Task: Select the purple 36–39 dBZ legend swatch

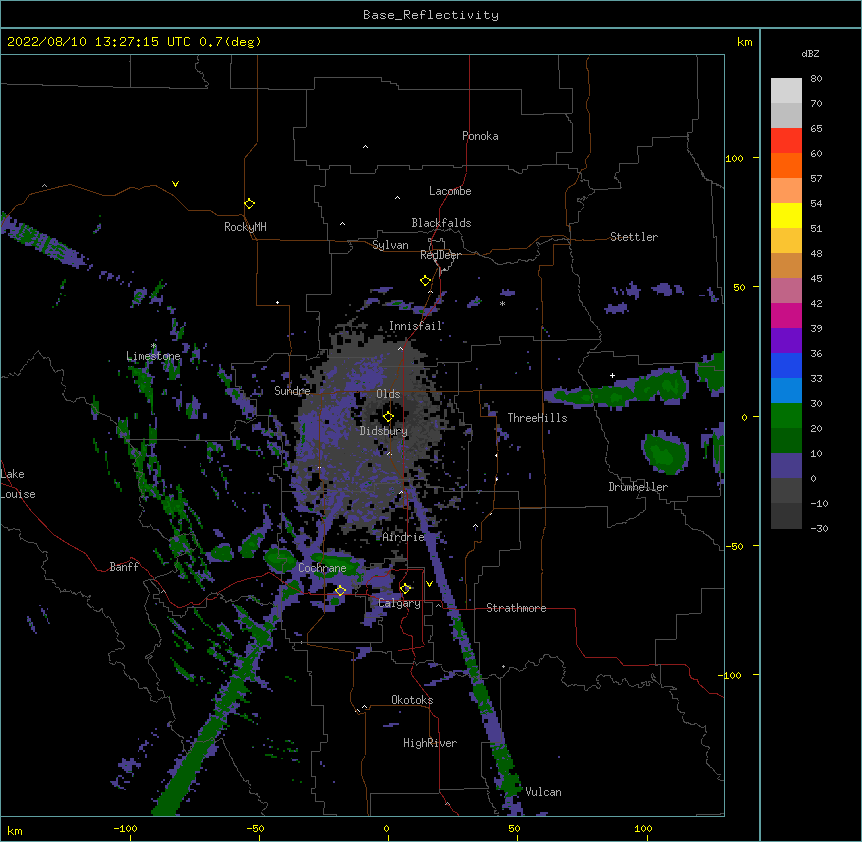Action: [x=786, y=341]
